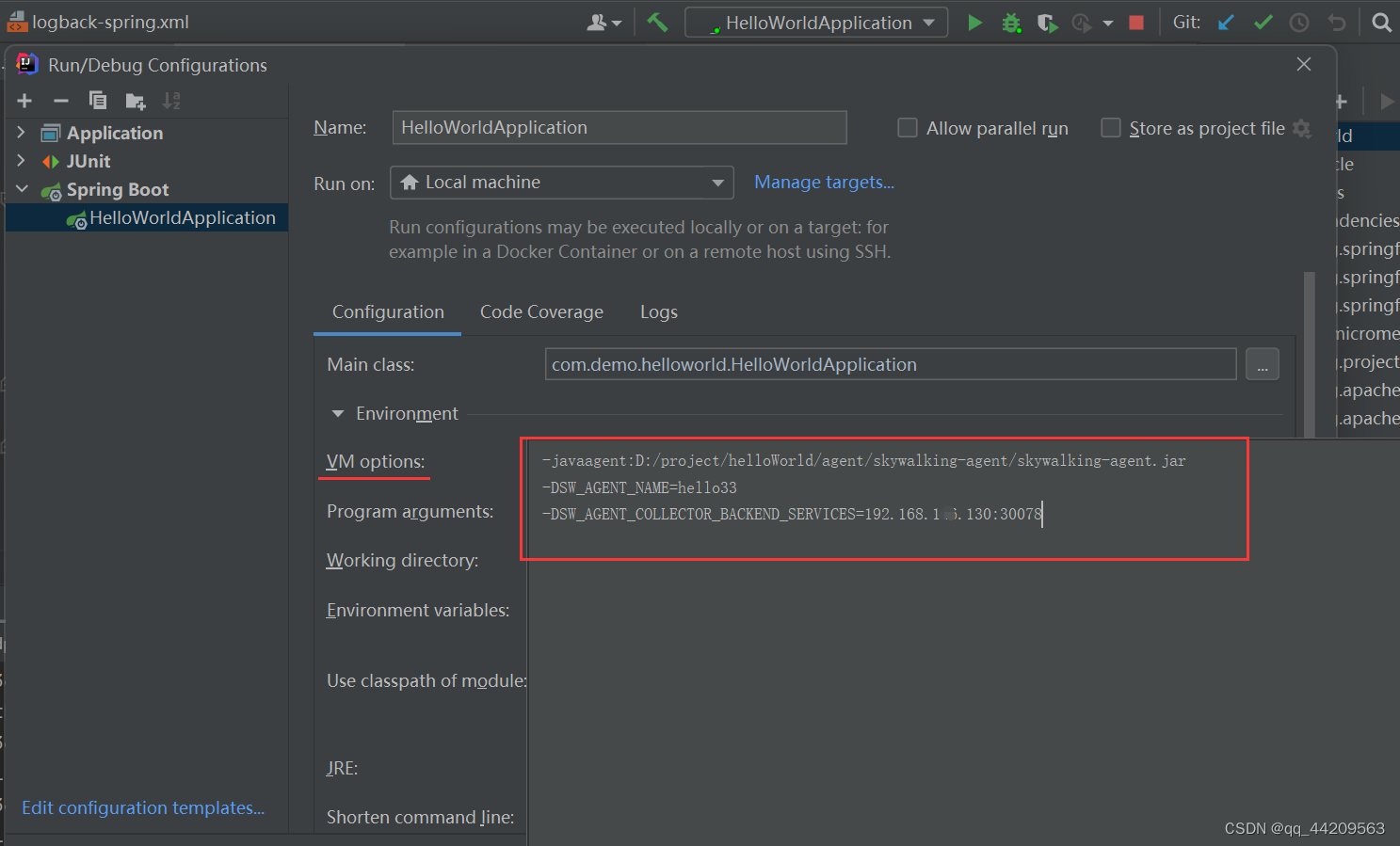This screenshot has height=846, width=1400.
Task: Click the Git commit checkmark icon
Action: pos(1263,23)
